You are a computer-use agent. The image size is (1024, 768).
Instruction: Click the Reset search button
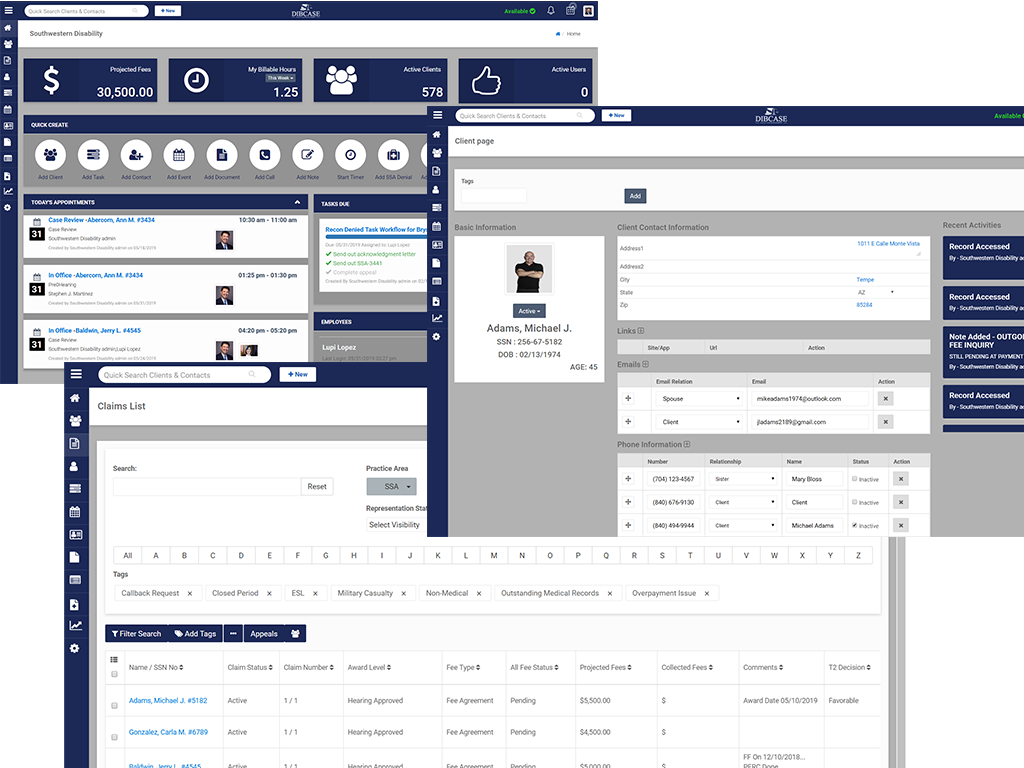(x=317, y=487)
